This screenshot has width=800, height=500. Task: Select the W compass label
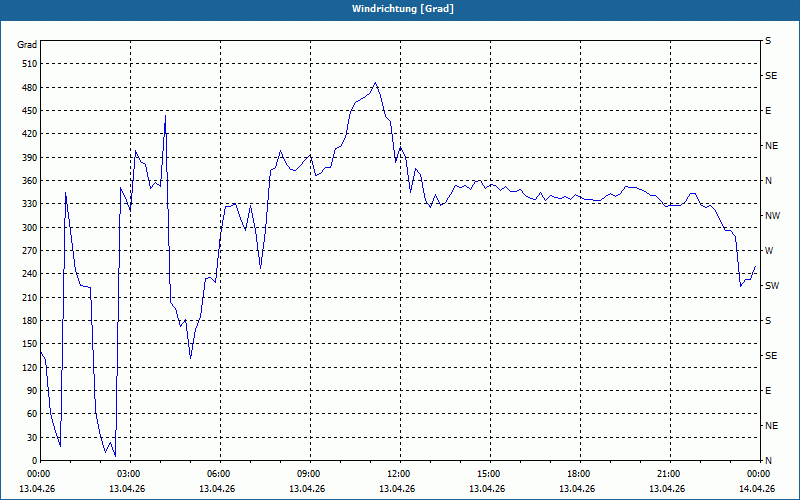769,251
